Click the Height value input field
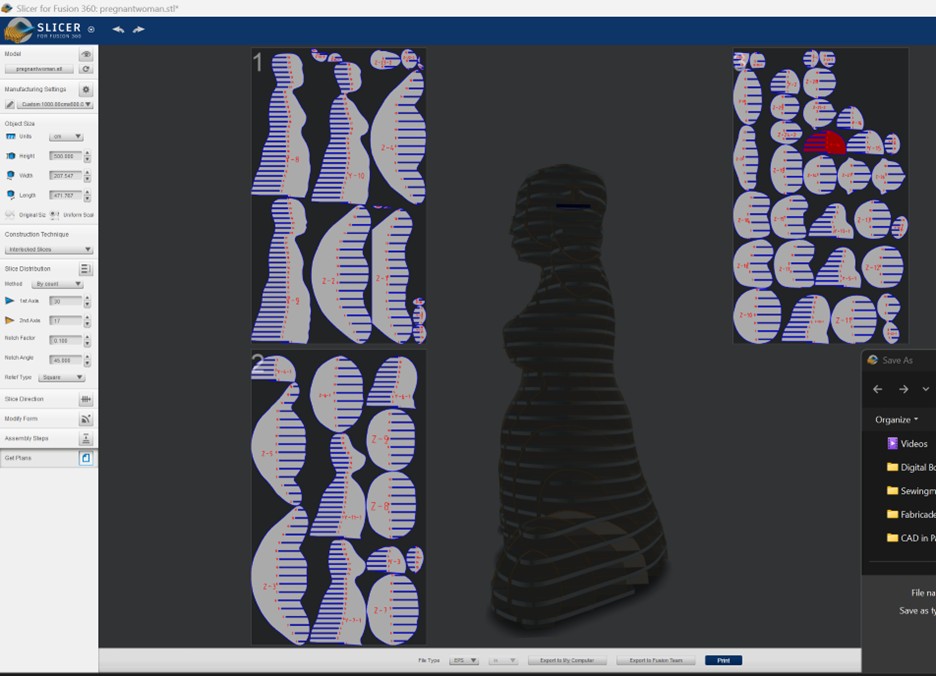 pos(65,156)
